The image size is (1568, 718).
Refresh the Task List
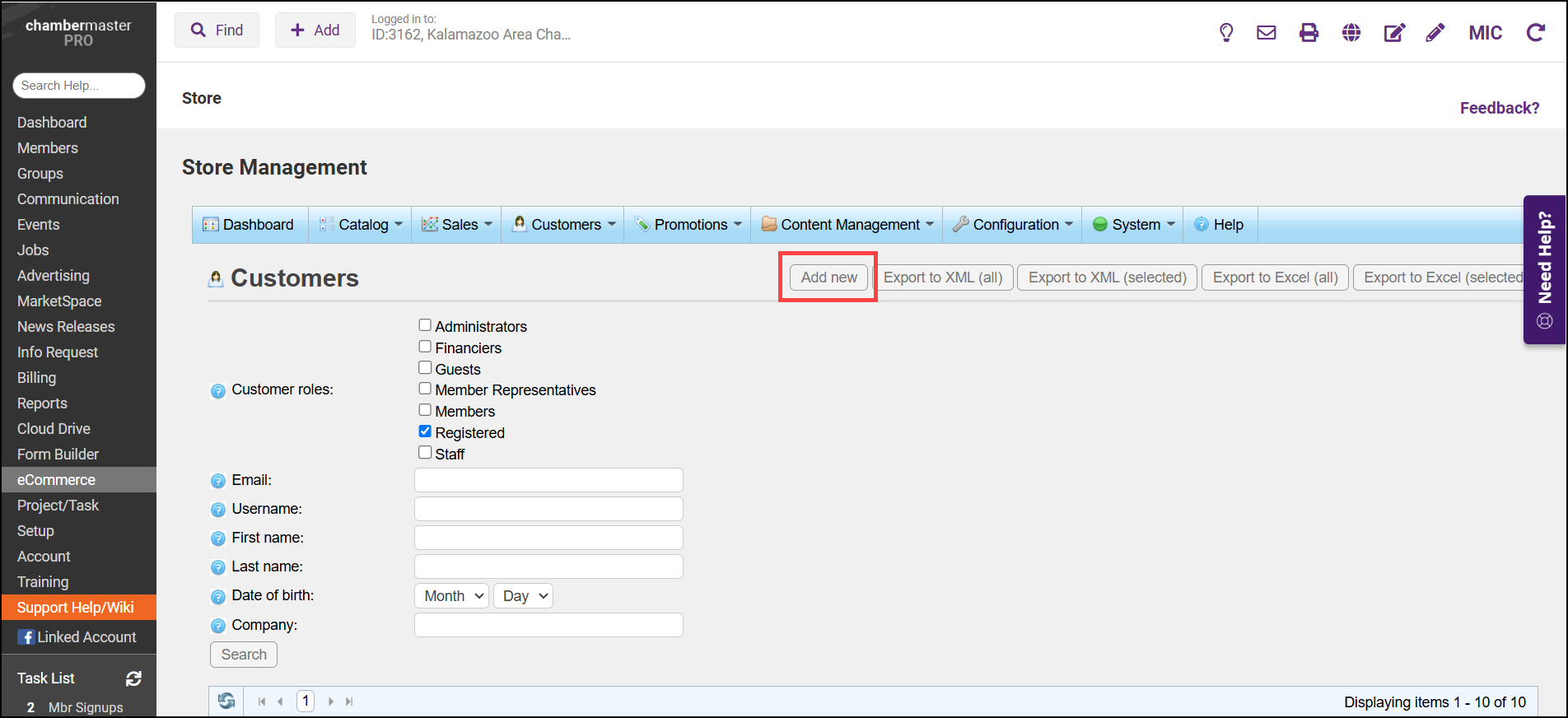[x=133, y=678]
